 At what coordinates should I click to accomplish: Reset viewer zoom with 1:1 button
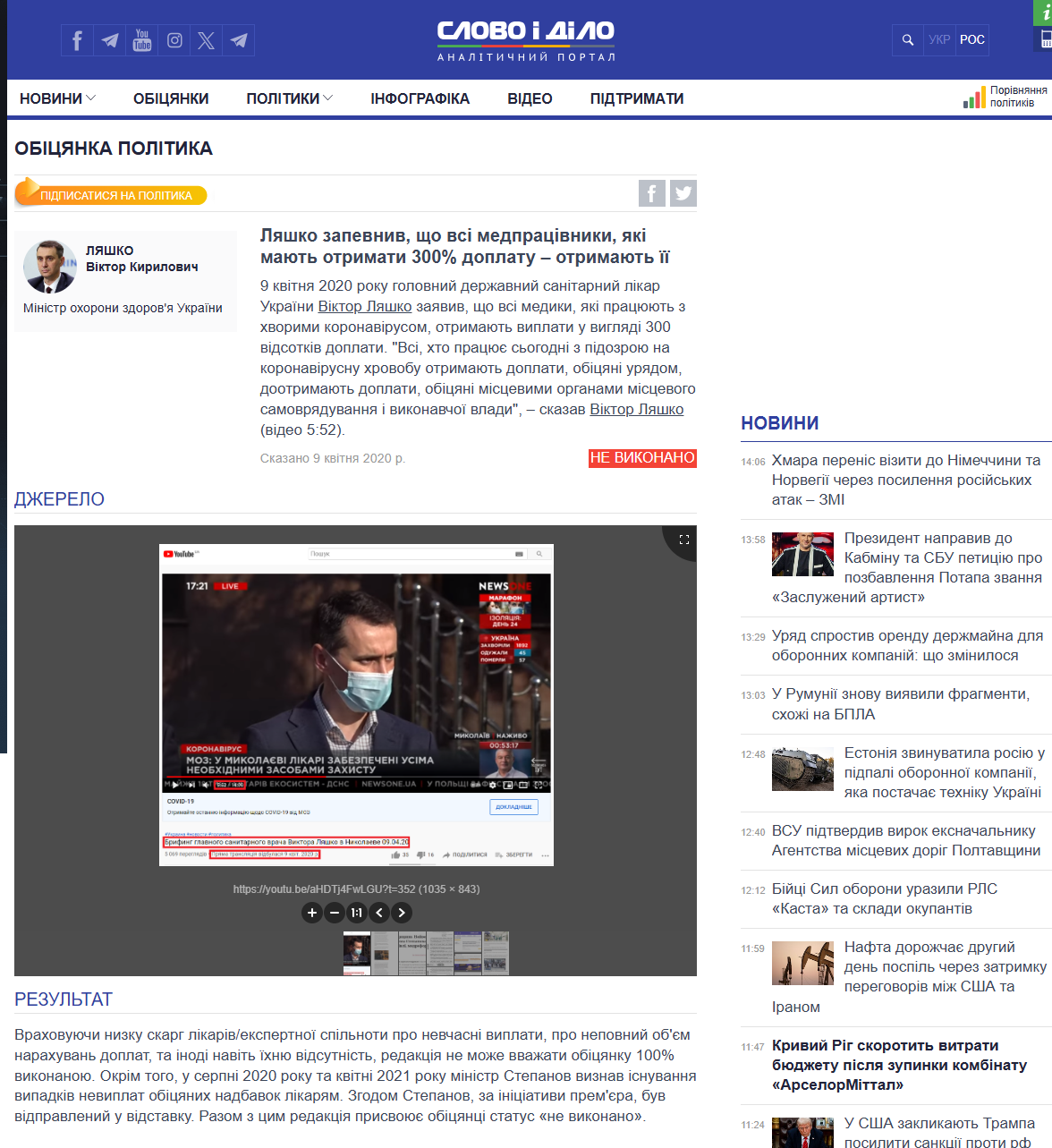coord(357,913)
